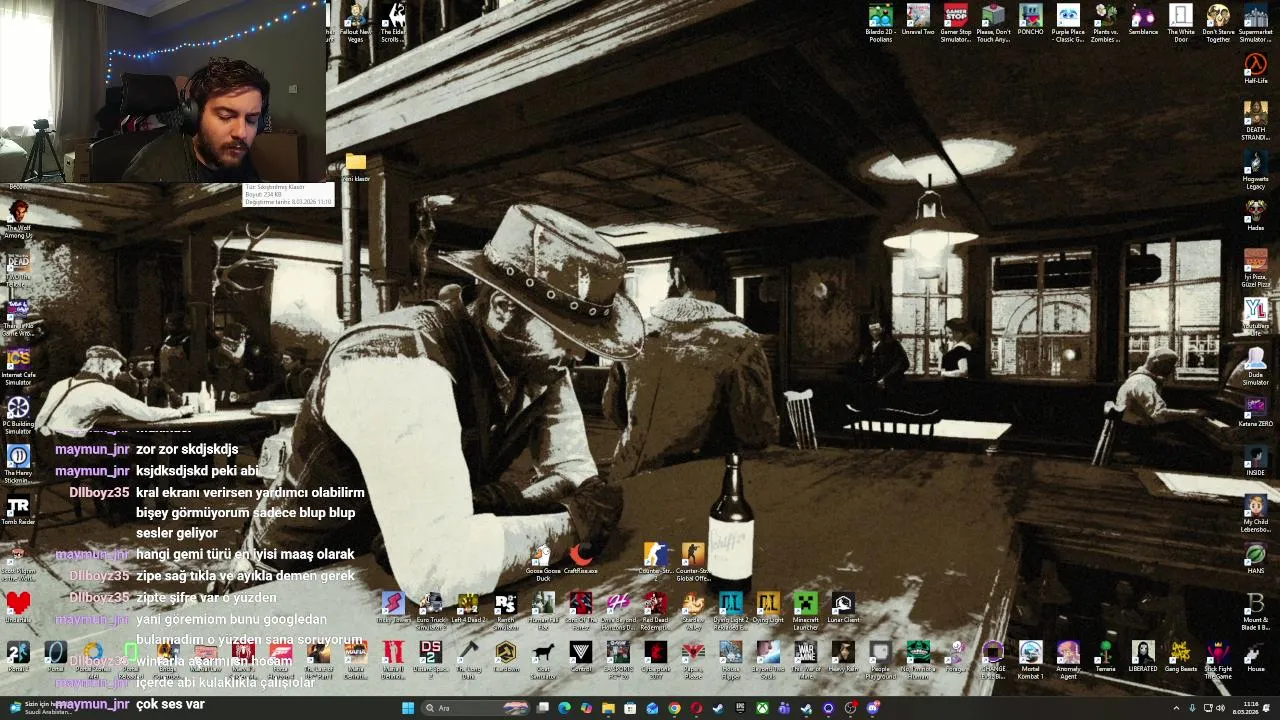Launch The White Door shortcut
This screenshot has width=1280, height=720.
pos(1181,22)
